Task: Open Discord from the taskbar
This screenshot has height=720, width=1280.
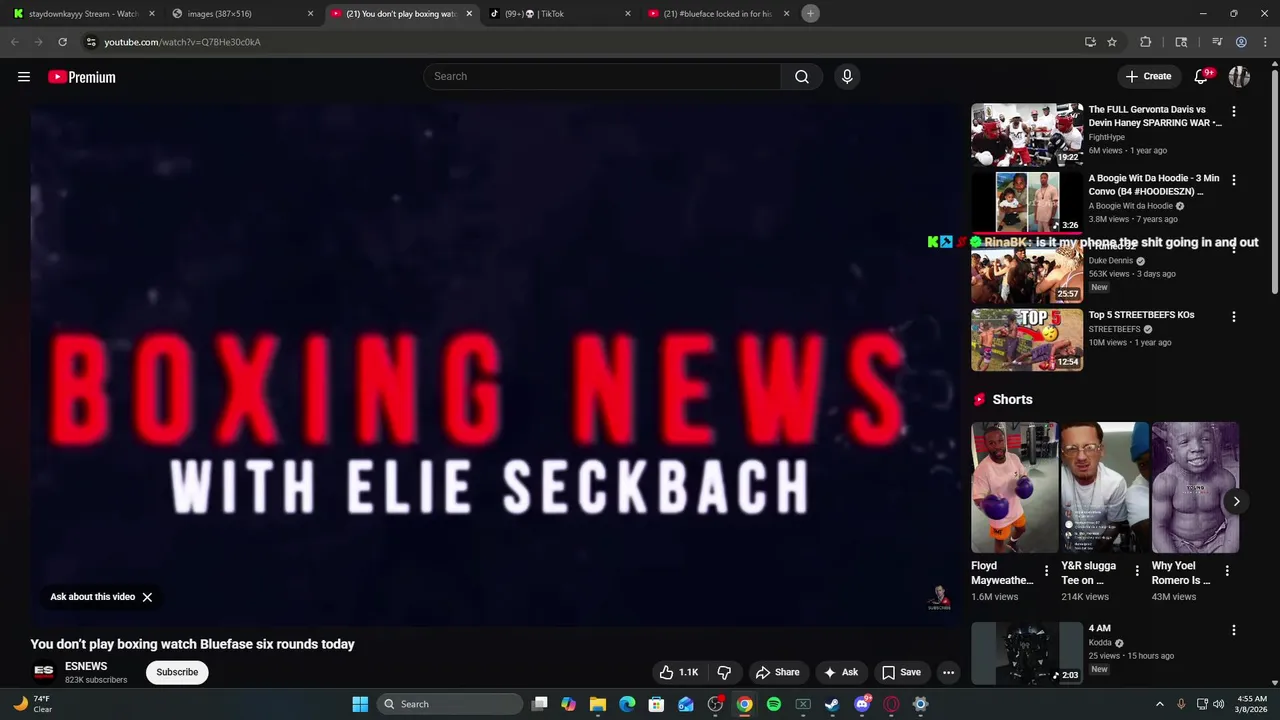Action: point(862,704)
